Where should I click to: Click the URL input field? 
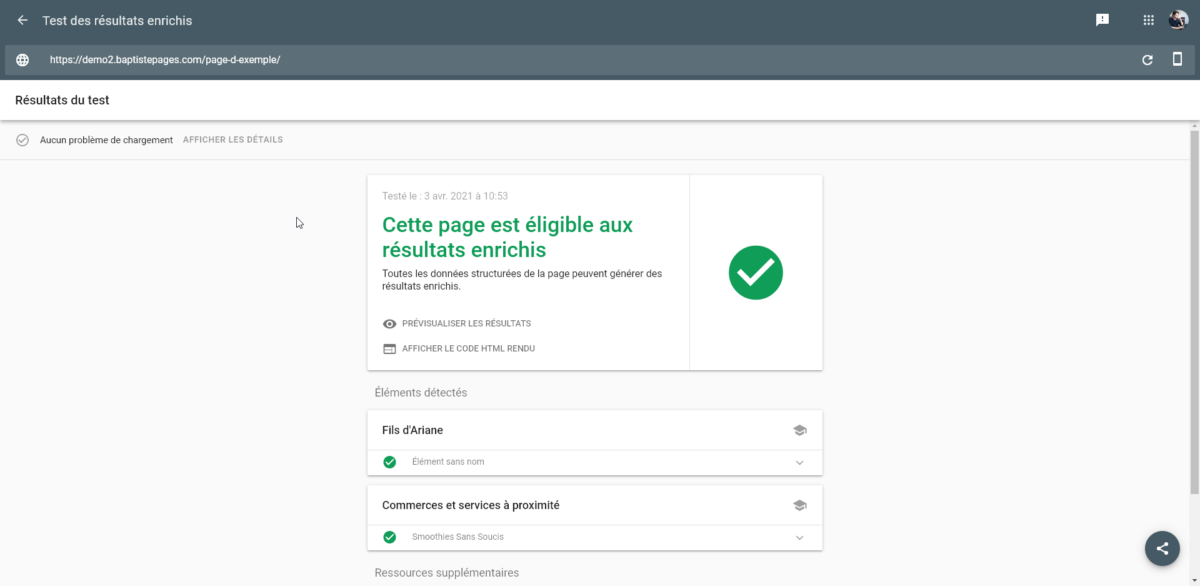point(580,60)
